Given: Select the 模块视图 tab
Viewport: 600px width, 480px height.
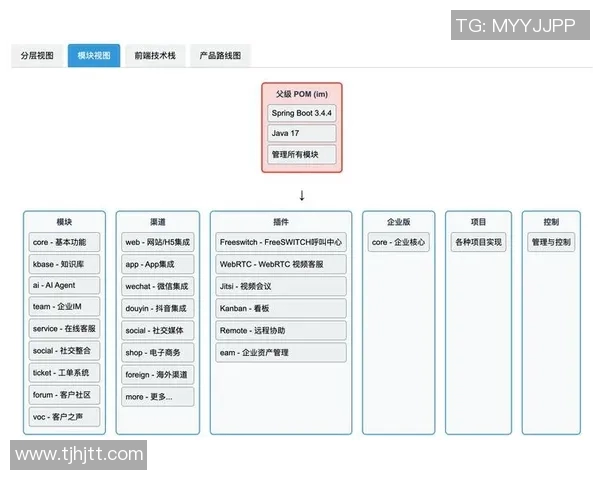Looking at the screenshot, I should tap(94, 56).
